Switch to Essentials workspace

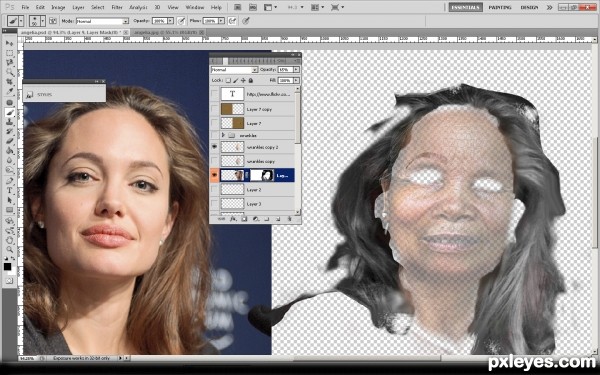465,7
